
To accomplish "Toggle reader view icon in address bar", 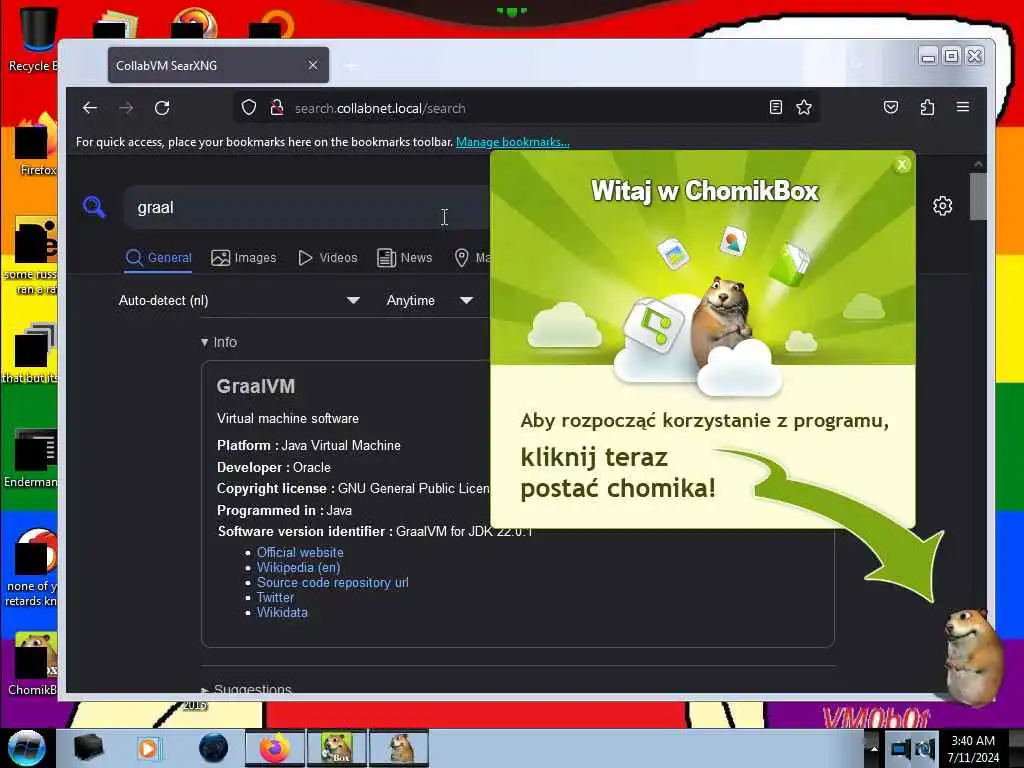I will click(x=775, y=107).
